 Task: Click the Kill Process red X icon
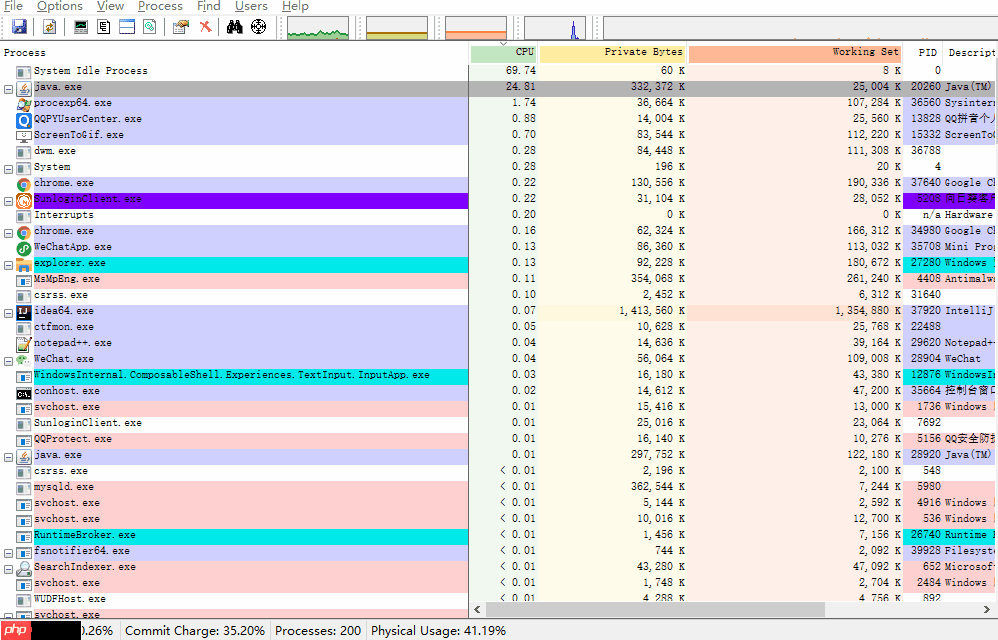(x=205, y=27)
